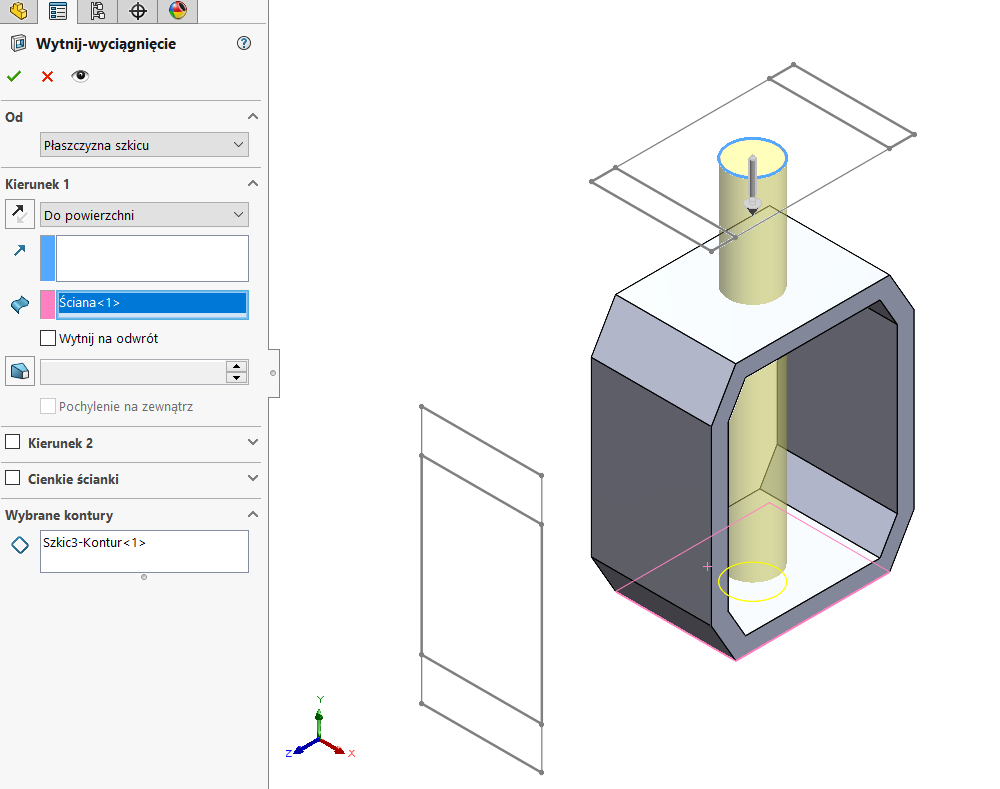Click the pink face selection color swatch
The width and height of the screenshot is (1000, 789).
point(47,304)
